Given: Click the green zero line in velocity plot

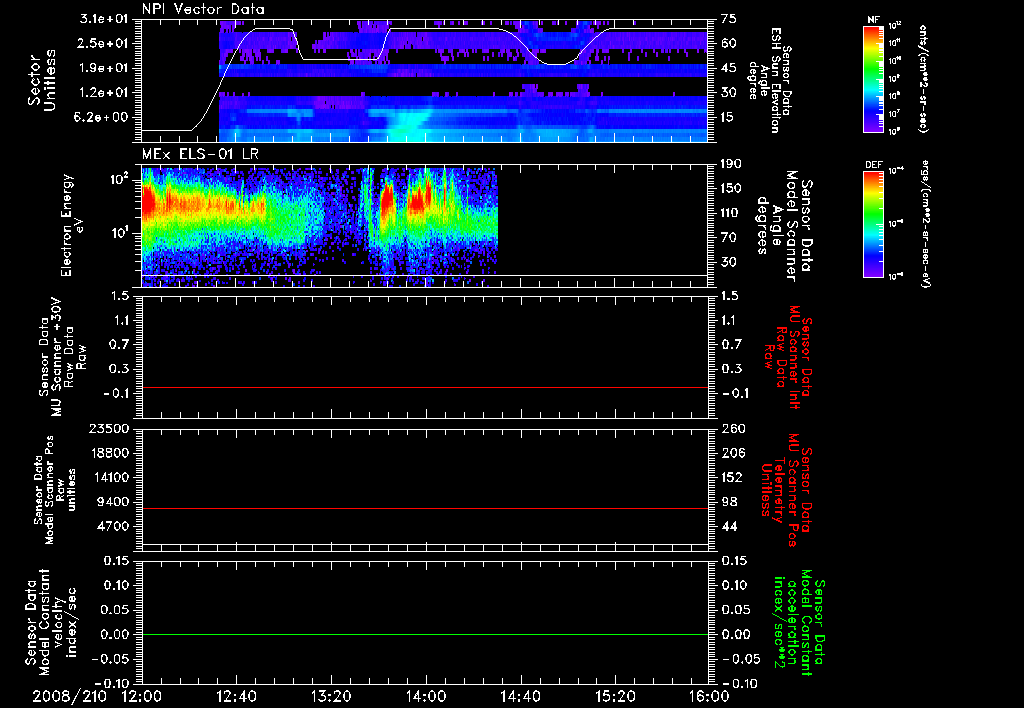Looking at the screenshot, I should point(424,634).
